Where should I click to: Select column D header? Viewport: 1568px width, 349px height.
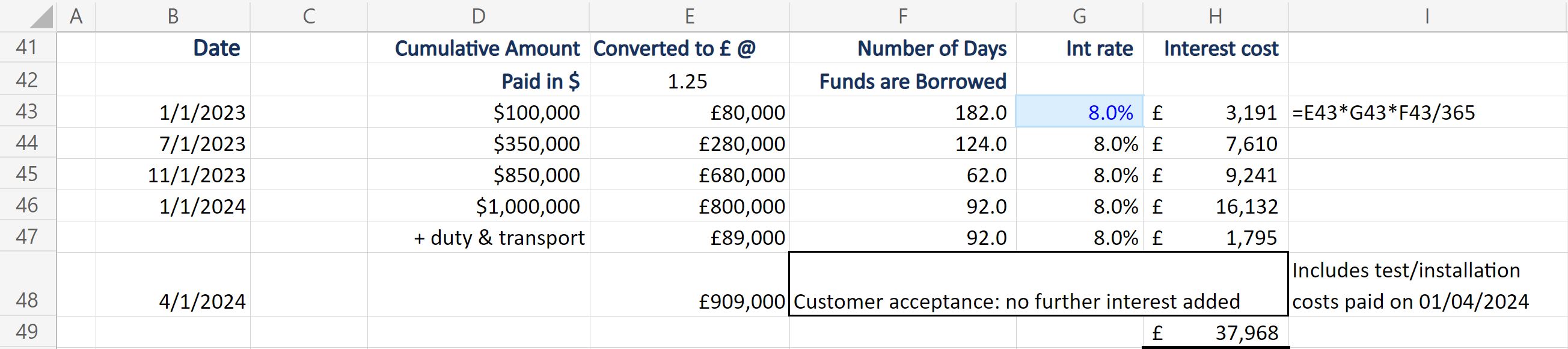coord(479,16)
